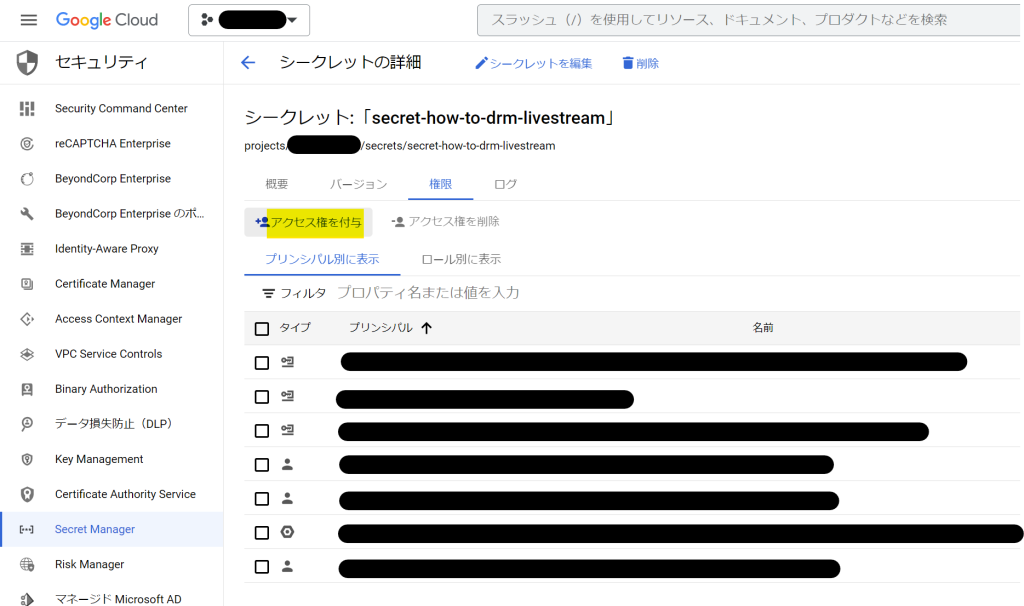Open VPC Service Controls
This screenshot has height=606, width=1024.
[108, 354]
